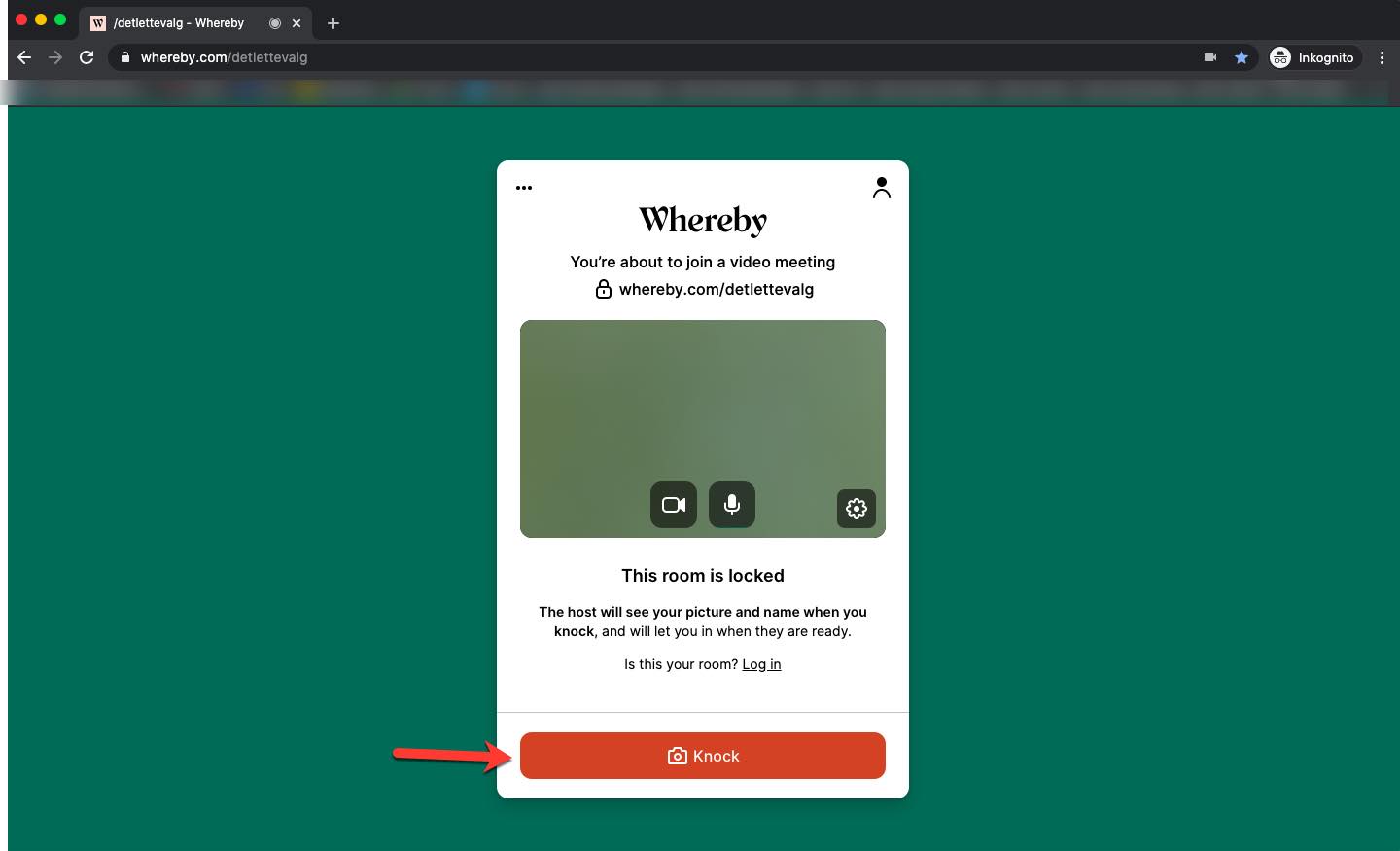Toggle the camera off in preview
Viewport: 1400px width, 851px height.
pyautogui.click(x=673, y=505)
